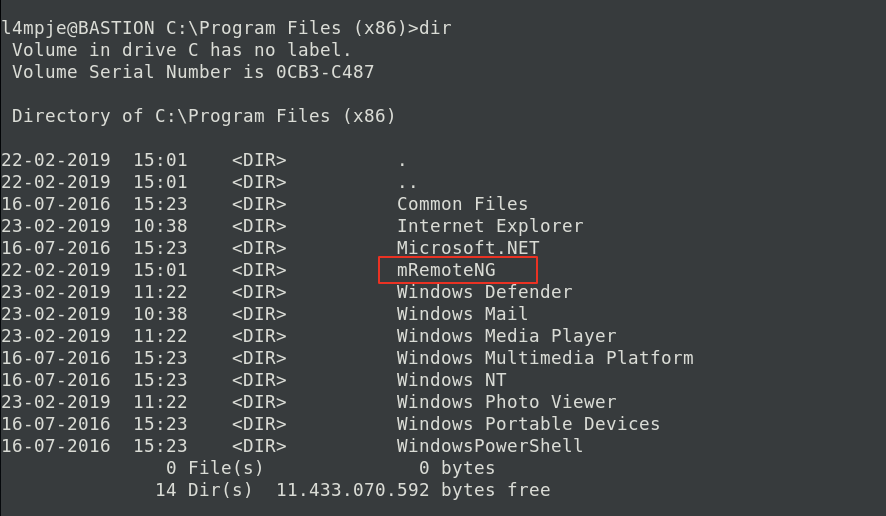Click the Internet Explorer directory name

pyautogui.click(x=490, y=226)
